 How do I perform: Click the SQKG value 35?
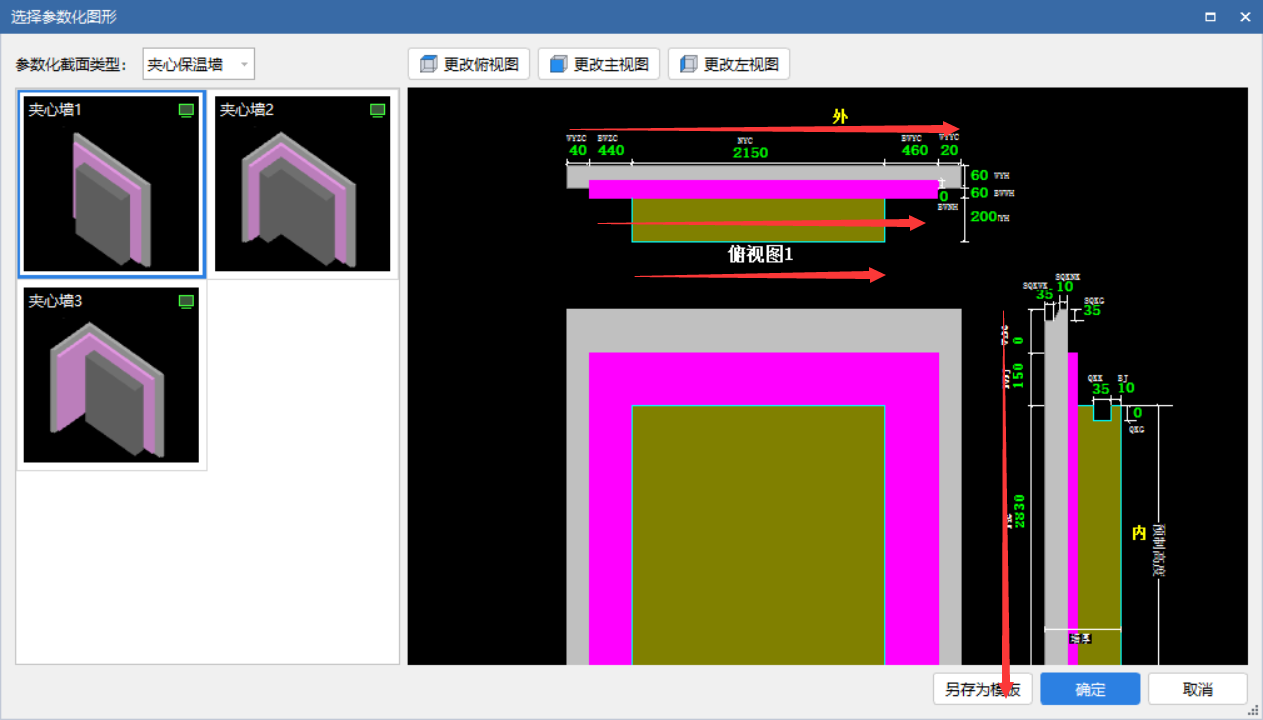coord(1092,311)
